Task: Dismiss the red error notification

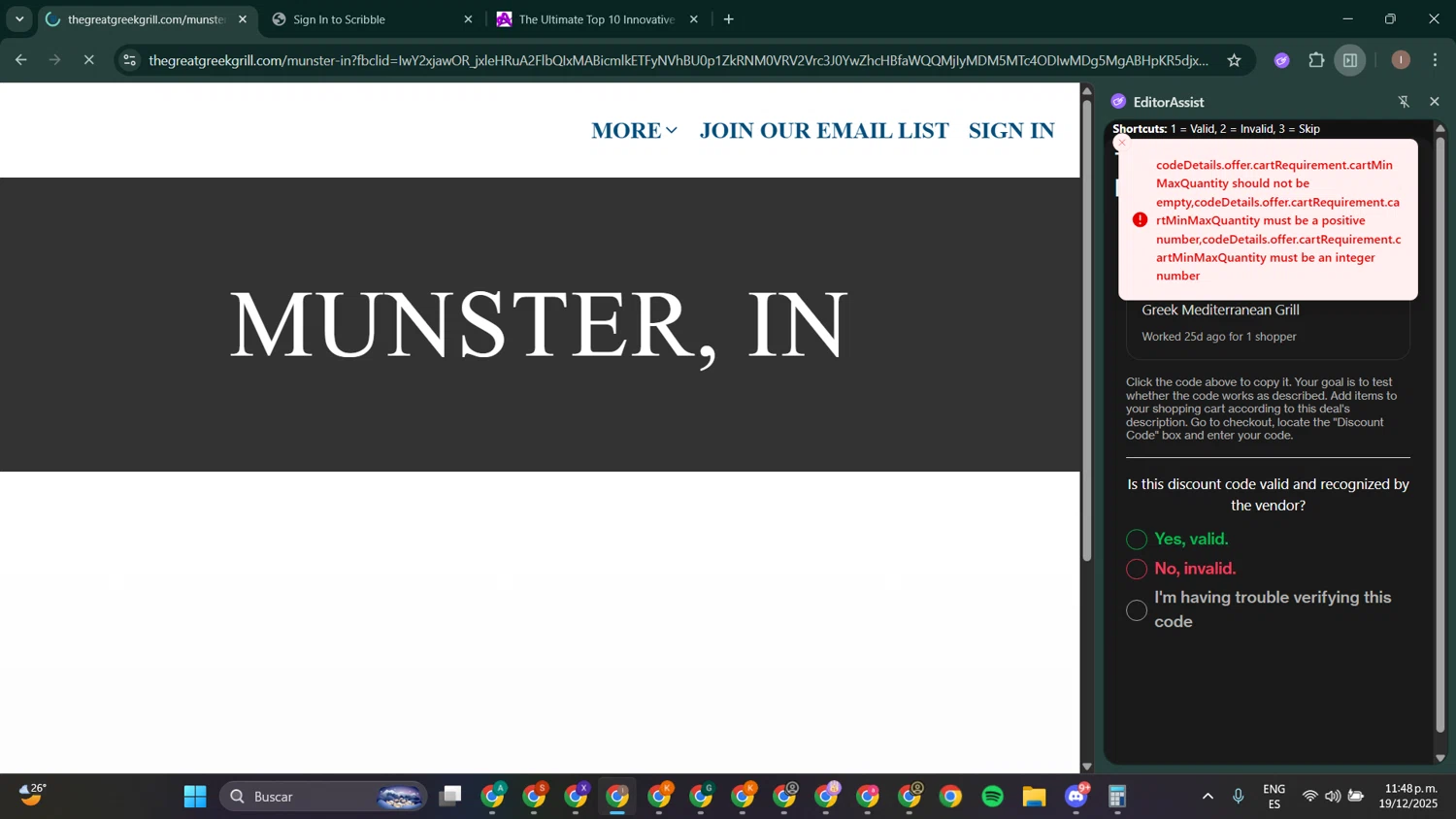Action: (x=1122, y=143)
